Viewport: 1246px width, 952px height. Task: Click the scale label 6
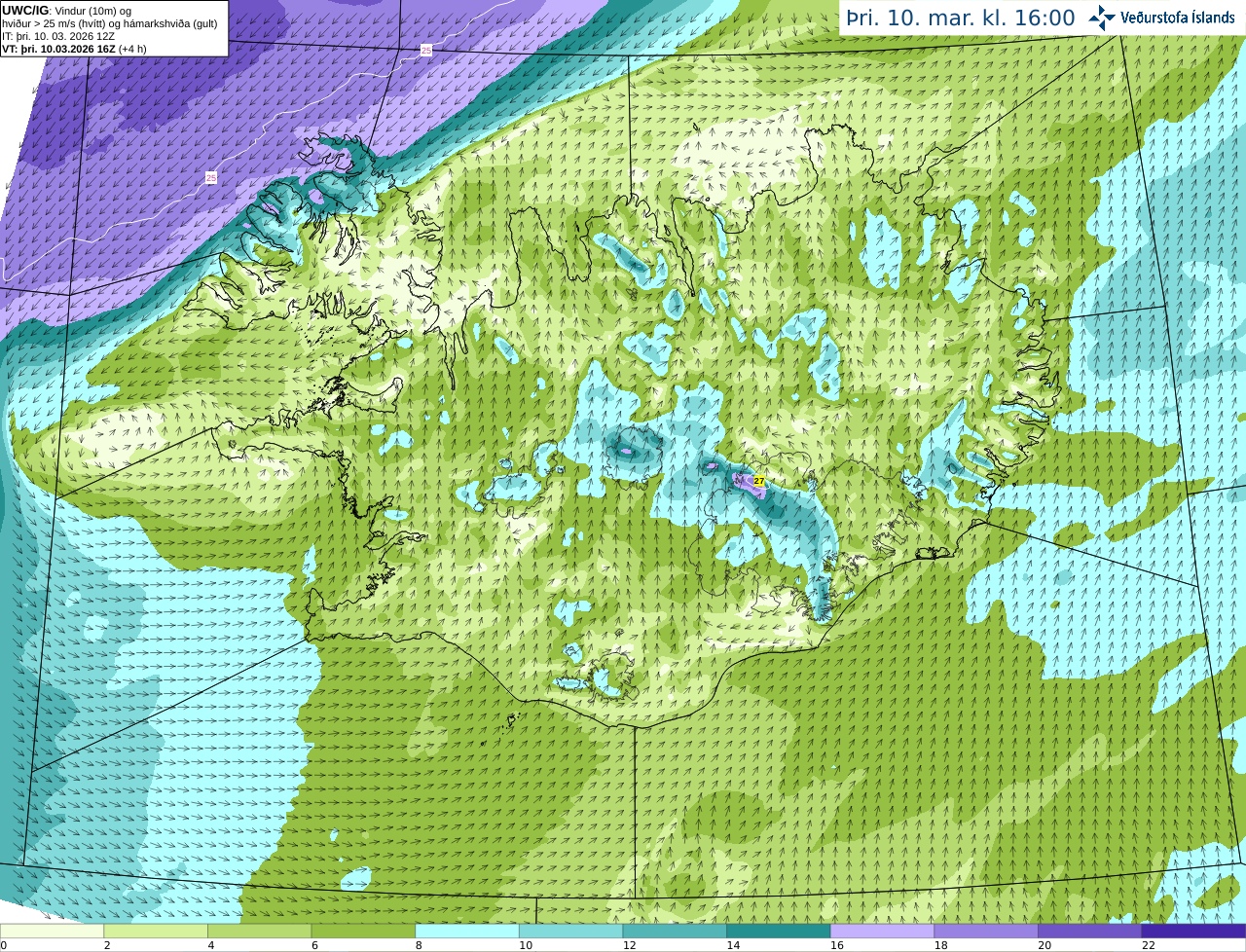pyautogui.click(x=314, y=945)
